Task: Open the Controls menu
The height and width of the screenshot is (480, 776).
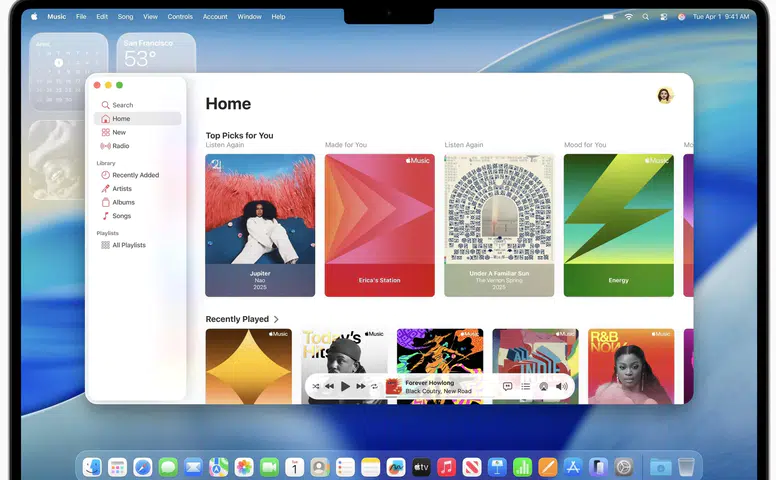Action: pyautogui.click(x=180, y=16)
